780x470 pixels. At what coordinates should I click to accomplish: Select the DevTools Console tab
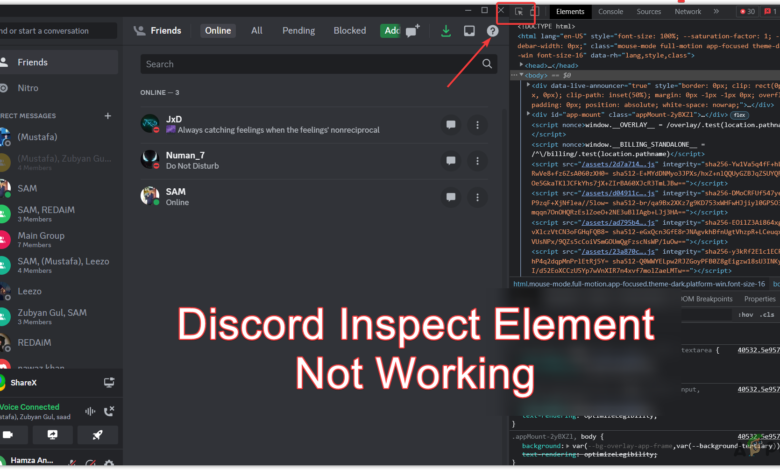610,11
